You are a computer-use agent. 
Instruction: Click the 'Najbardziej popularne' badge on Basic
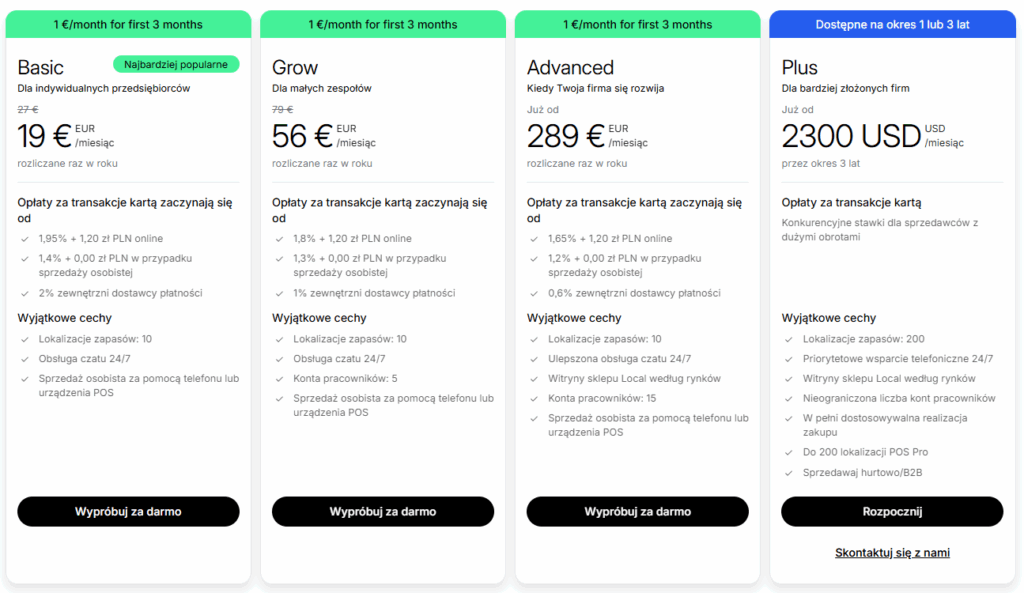[x=176, y=65]
